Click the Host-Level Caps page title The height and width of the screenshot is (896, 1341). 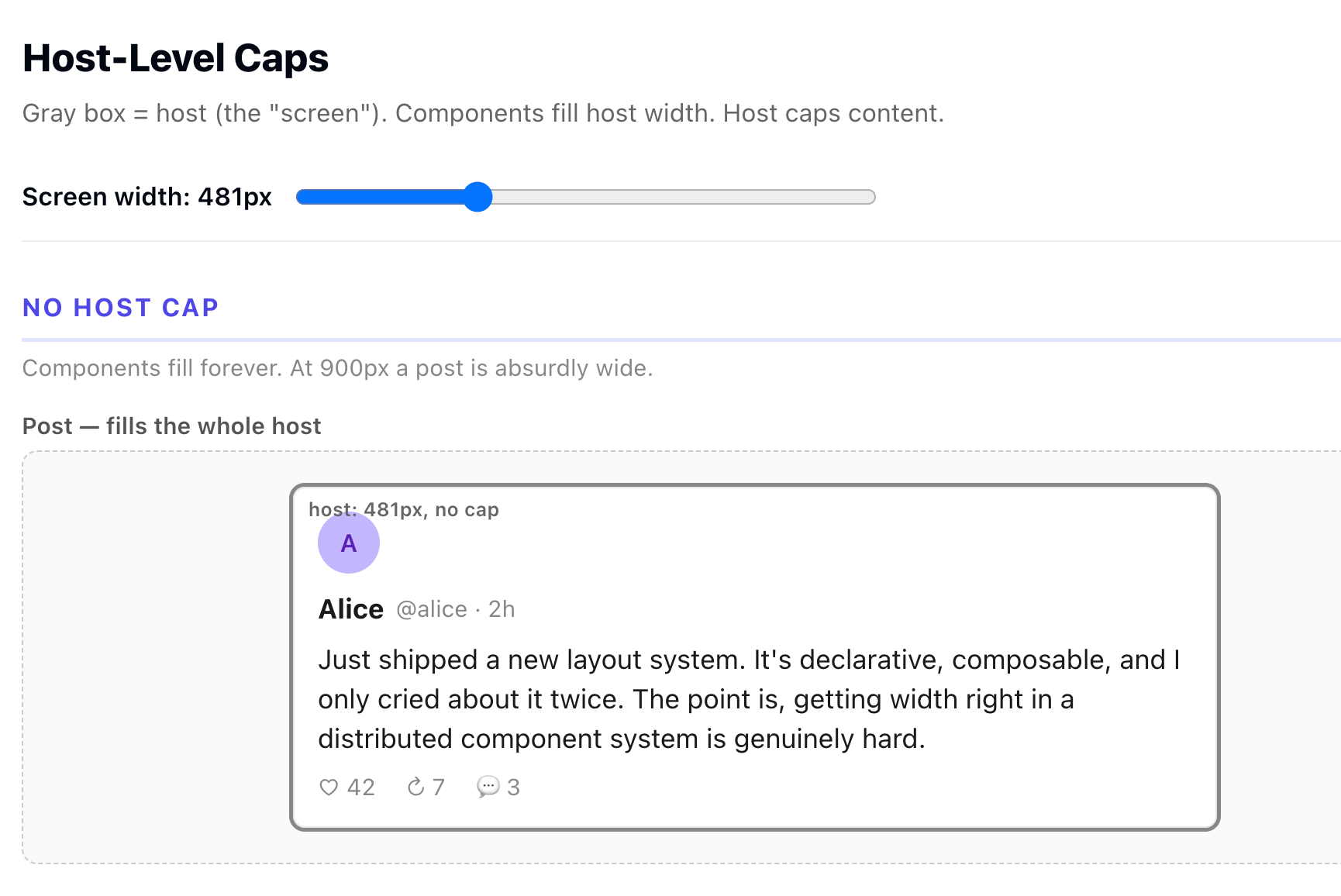176,58
